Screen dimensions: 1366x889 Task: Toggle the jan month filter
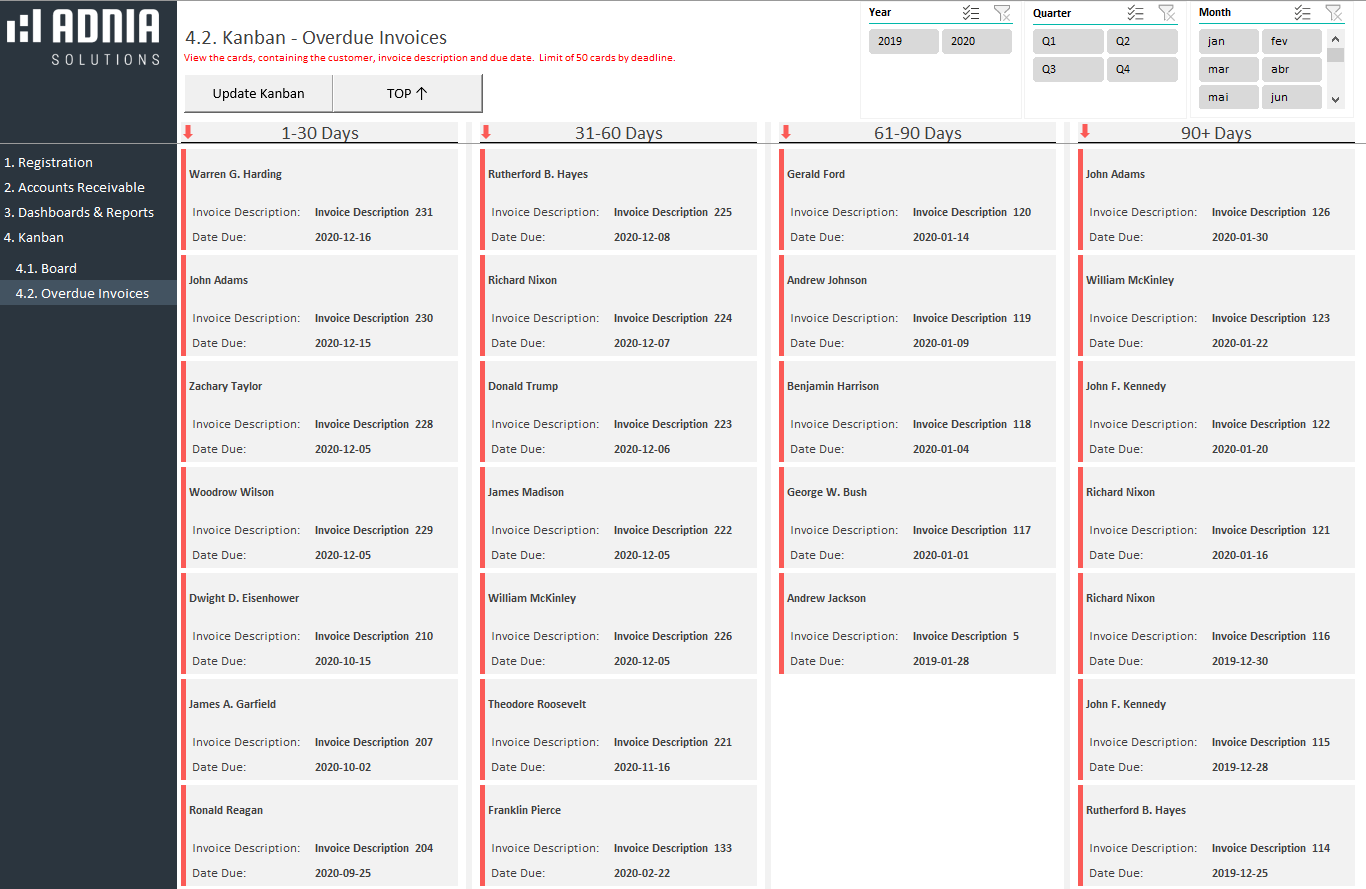coord(1228,42)
